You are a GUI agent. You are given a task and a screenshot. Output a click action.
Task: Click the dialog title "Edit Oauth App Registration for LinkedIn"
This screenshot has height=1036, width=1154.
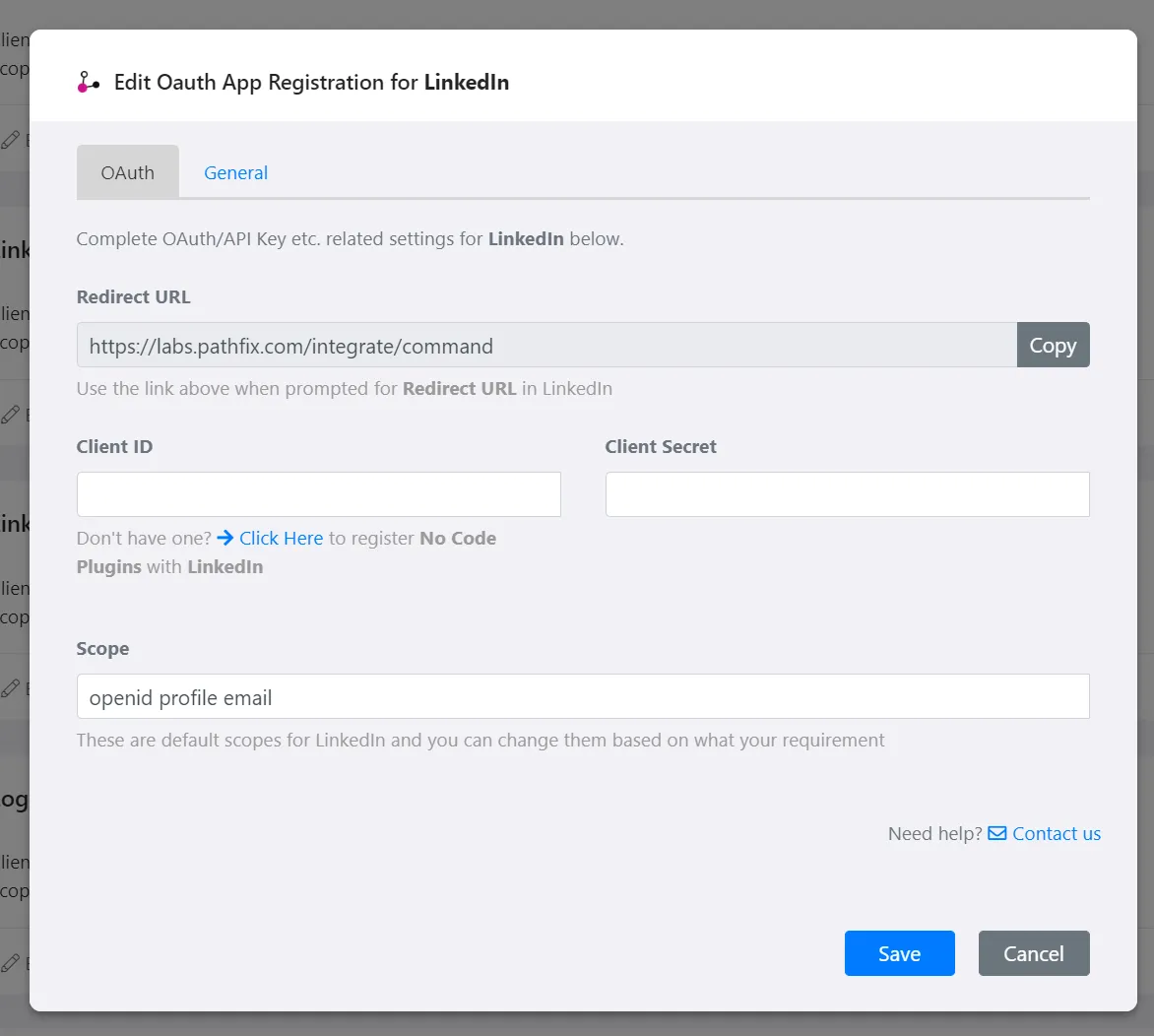311,82
